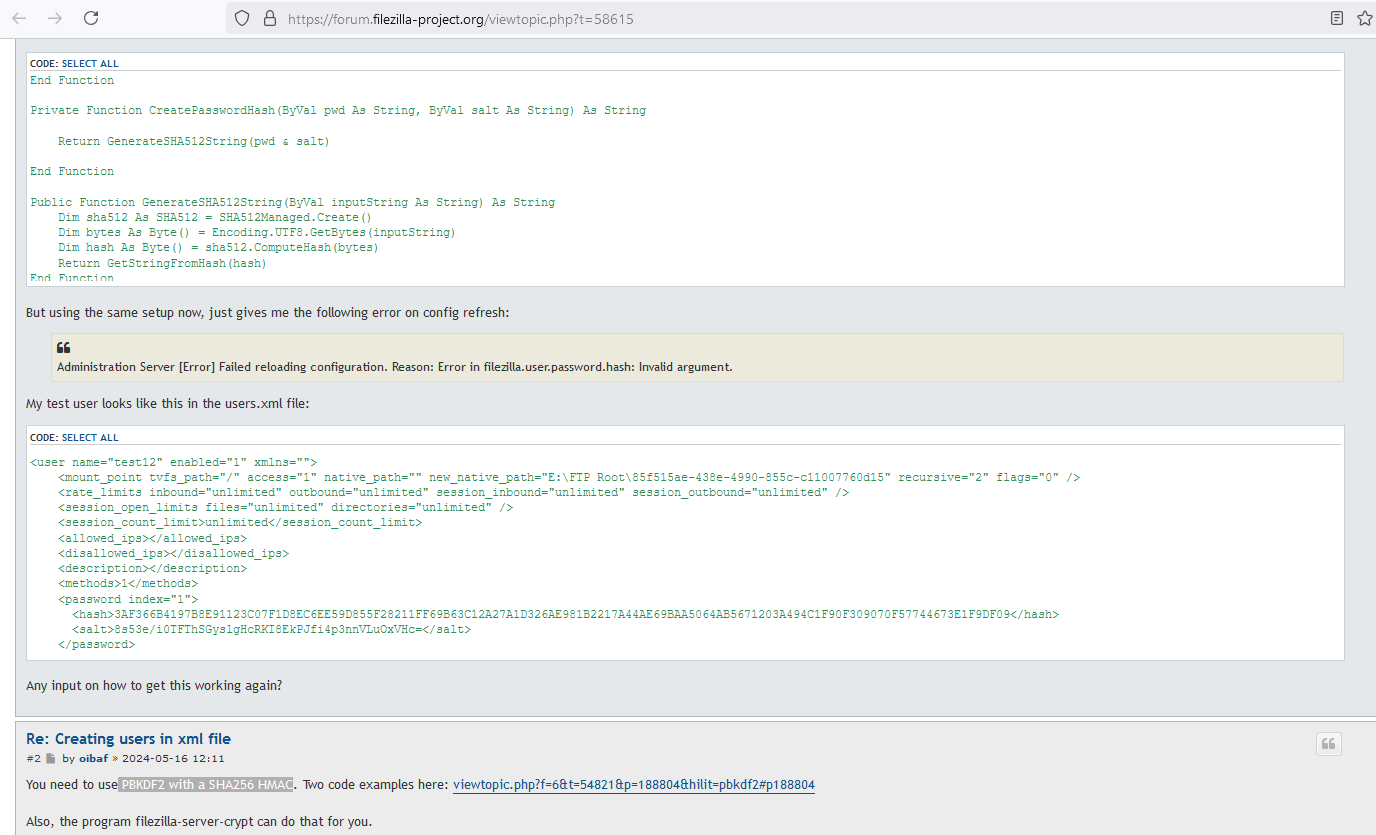Select all code in the users.xml block
The image size is (1376, 835).
pyautogui.click(x=90, y=437)
